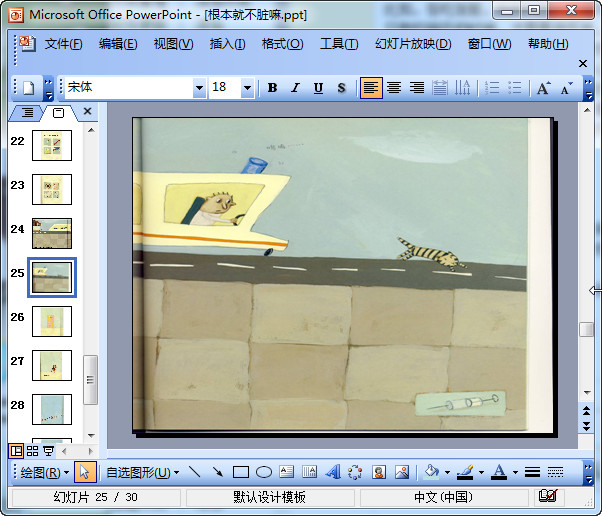
Task: Click the font size field showing 18
Action: (x=225, y=88)
